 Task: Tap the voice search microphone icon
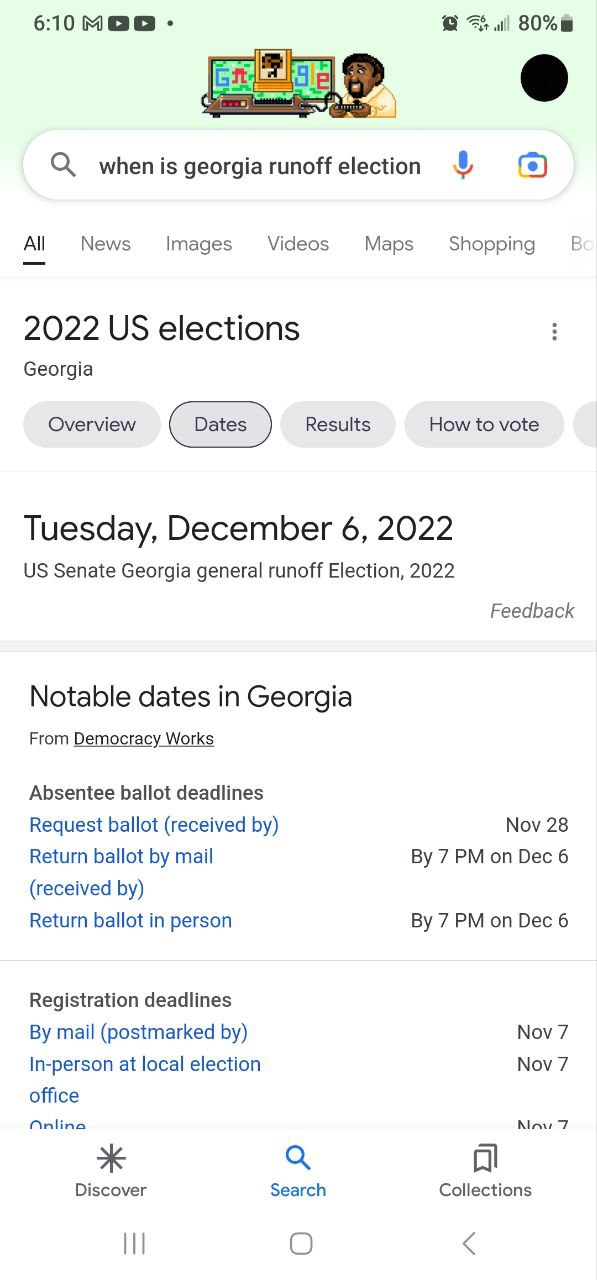(x=462, y=165)
